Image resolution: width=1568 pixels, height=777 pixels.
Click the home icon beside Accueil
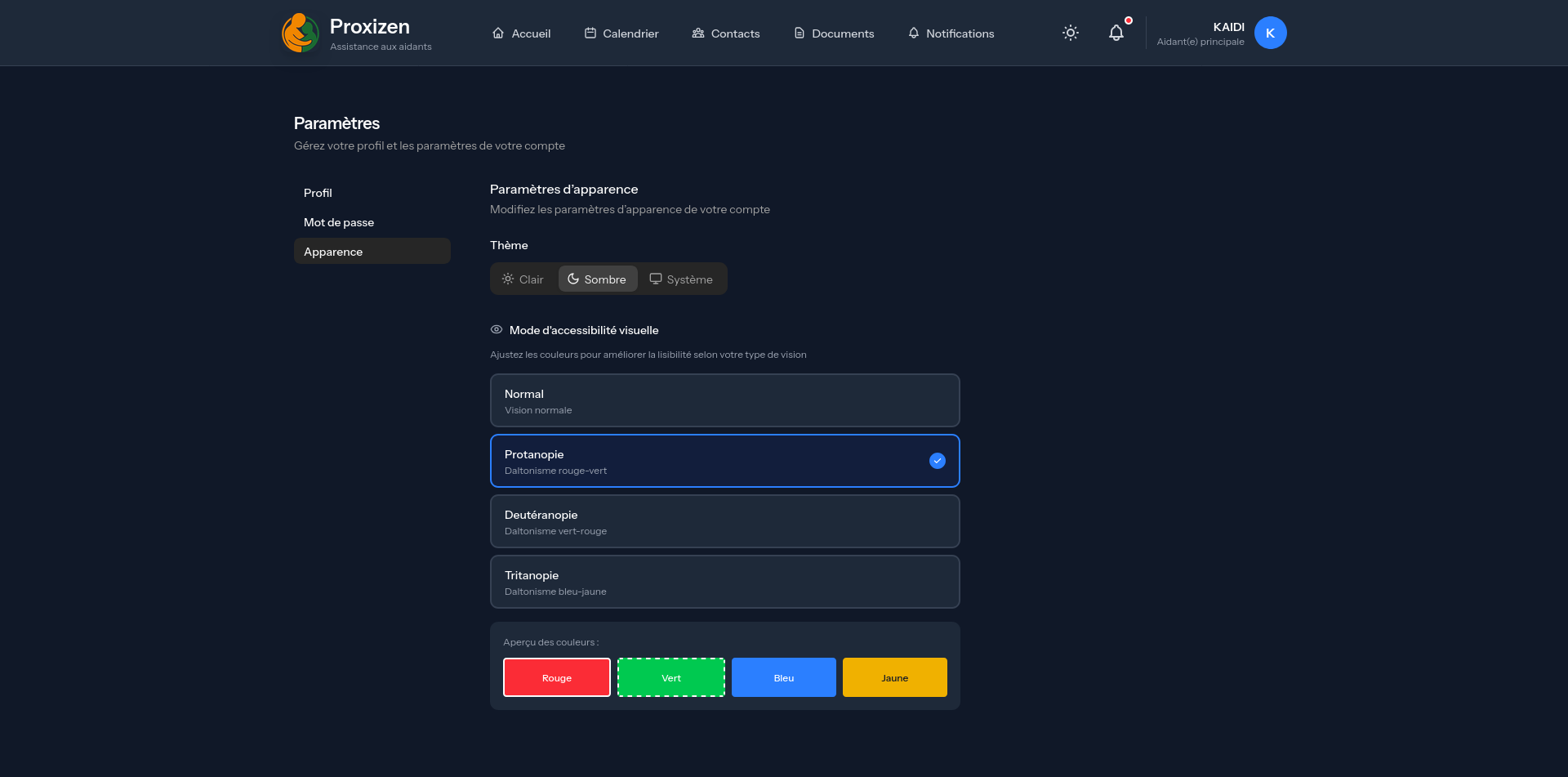click(x=498, y=33)
